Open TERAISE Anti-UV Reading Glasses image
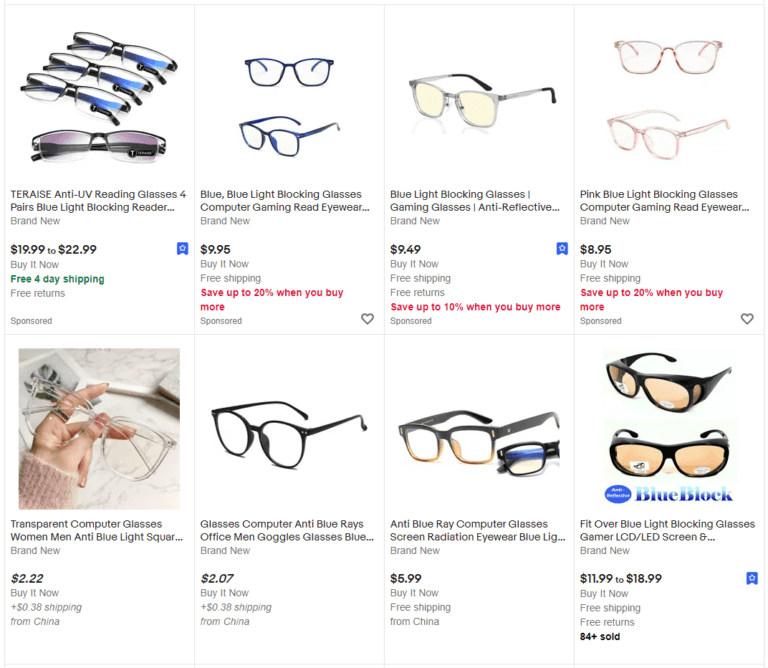The height and width of the screenshot is (668, 768). pos(99,97)
